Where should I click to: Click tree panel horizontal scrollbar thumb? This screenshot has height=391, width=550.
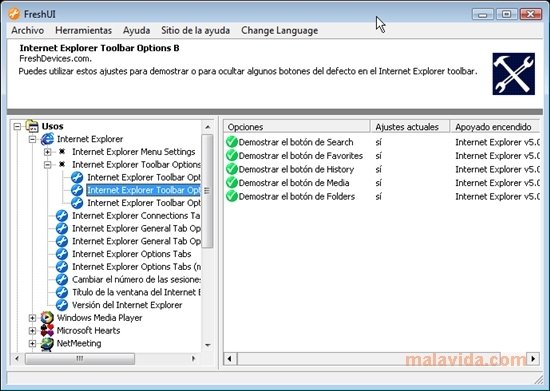80,358
